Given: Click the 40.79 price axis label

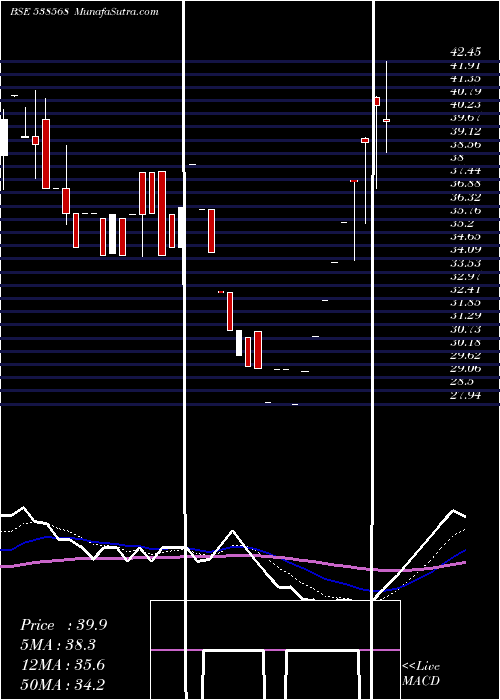Looking at the screenshot, I should pos(466,92).
